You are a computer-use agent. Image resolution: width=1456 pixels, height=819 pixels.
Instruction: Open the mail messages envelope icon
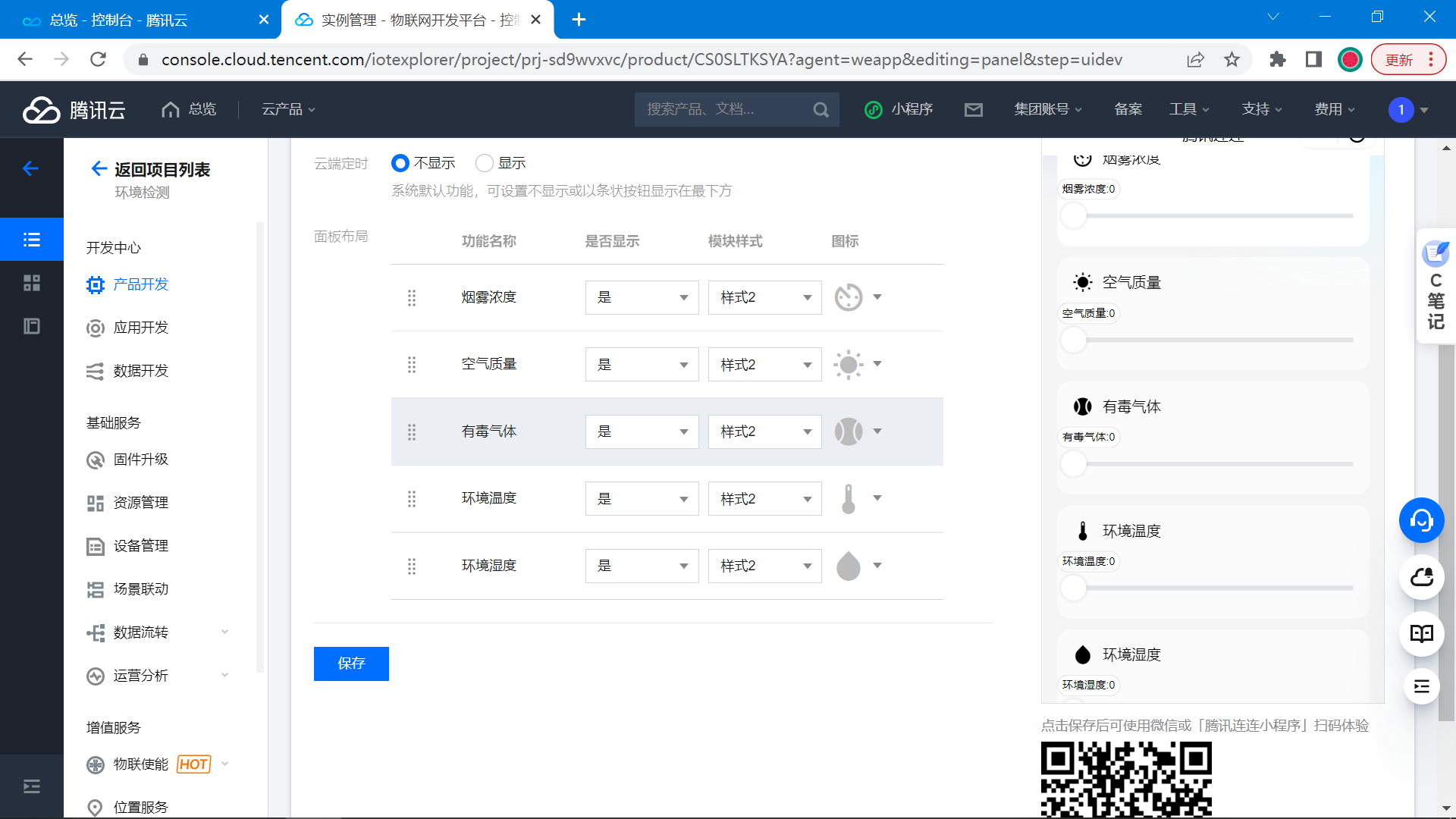tap(973, 110)
